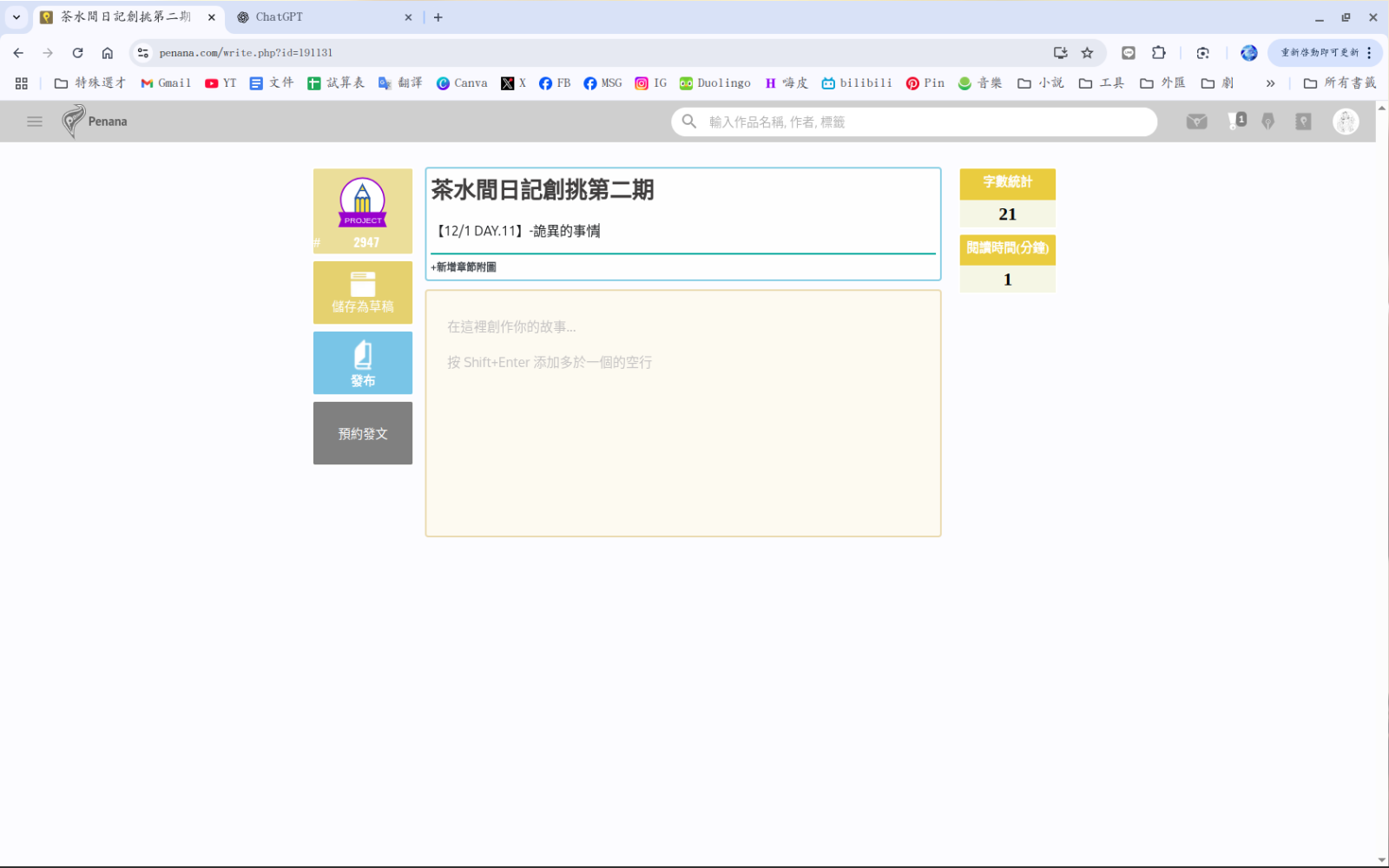The width and height of the screenshot is (1389, 868).
Task: Open the Pin Pinterest bookmark
Action: 925,83
